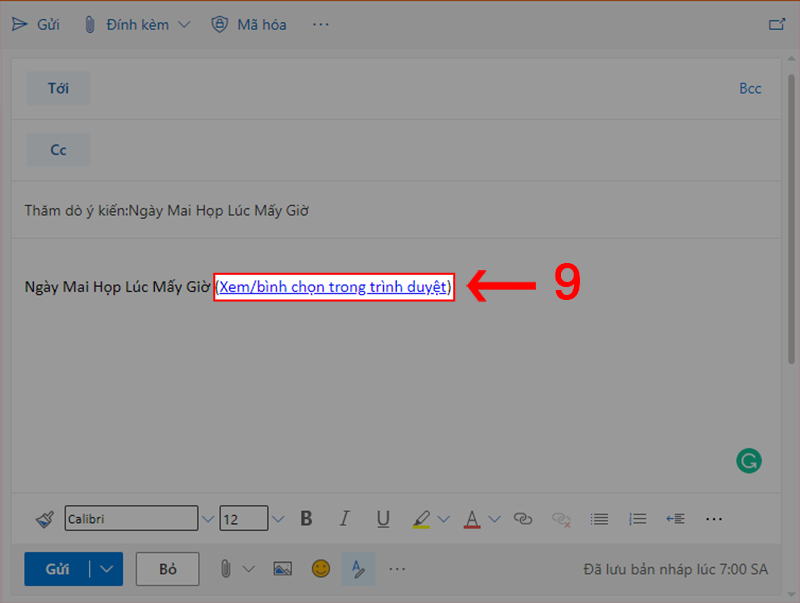
Task: Click the blue Gửi send button
Action: (x=57, y=569)
